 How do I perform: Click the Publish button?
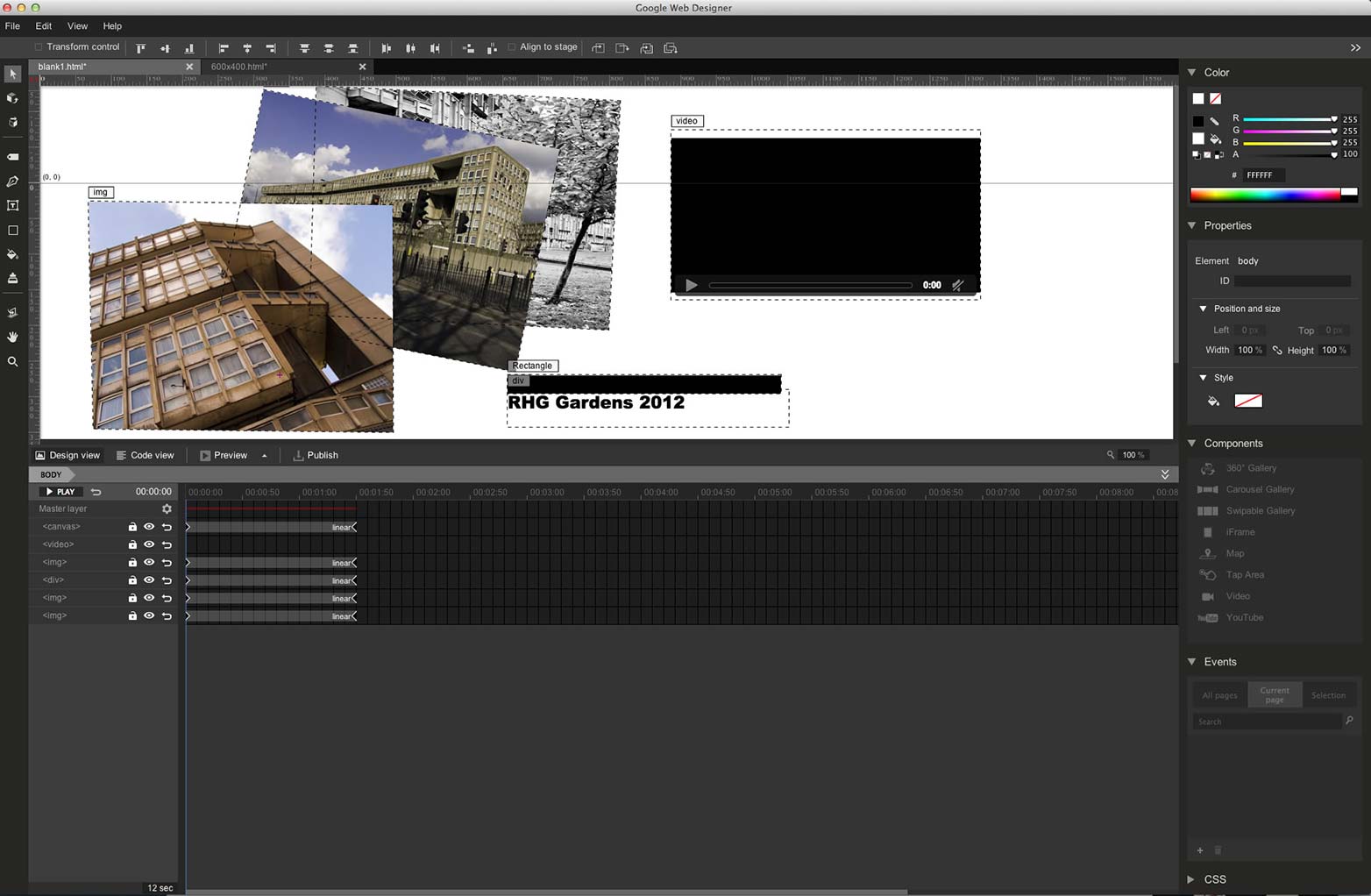(x=316, y=455)
